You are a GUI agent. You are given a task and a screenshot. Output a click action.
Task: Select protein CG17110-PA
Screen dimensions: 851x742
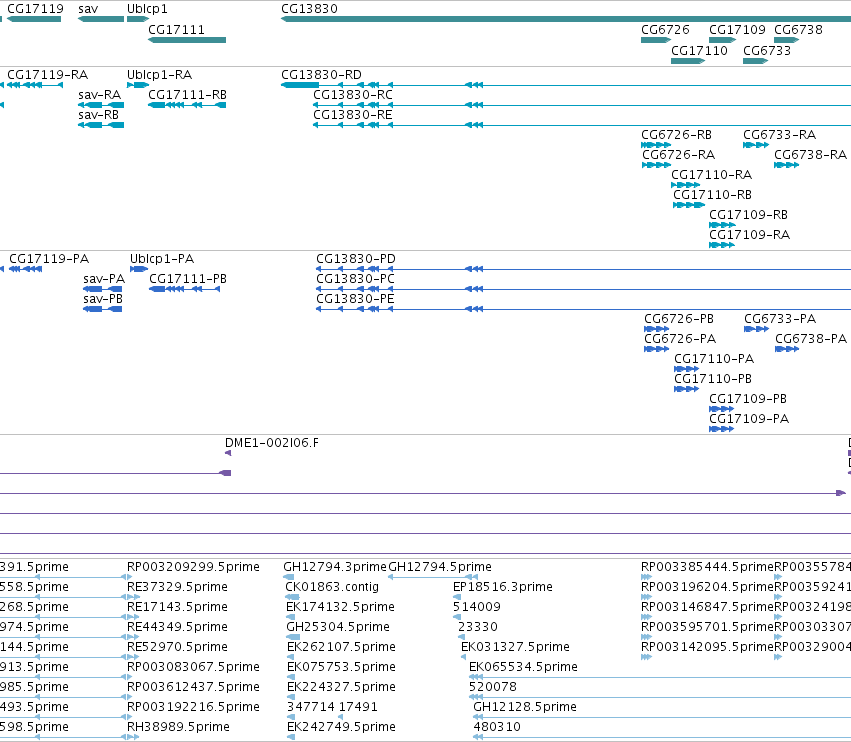point(714,359)
